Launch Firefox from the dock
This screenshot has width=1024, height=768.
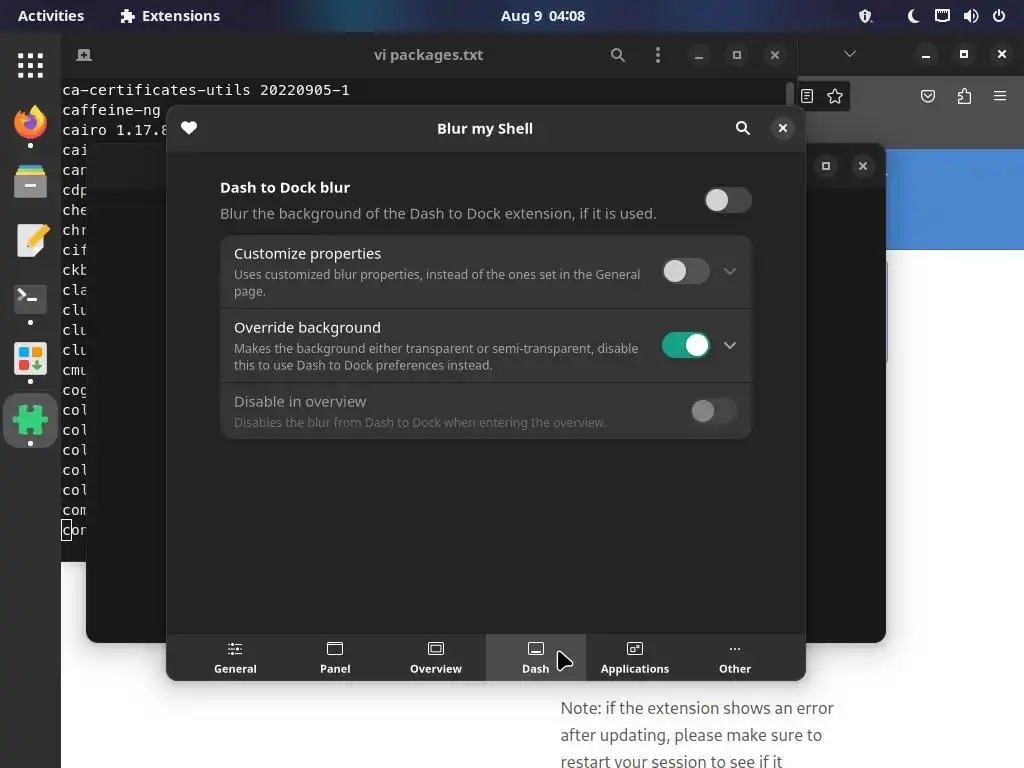[x=30, y=123]
